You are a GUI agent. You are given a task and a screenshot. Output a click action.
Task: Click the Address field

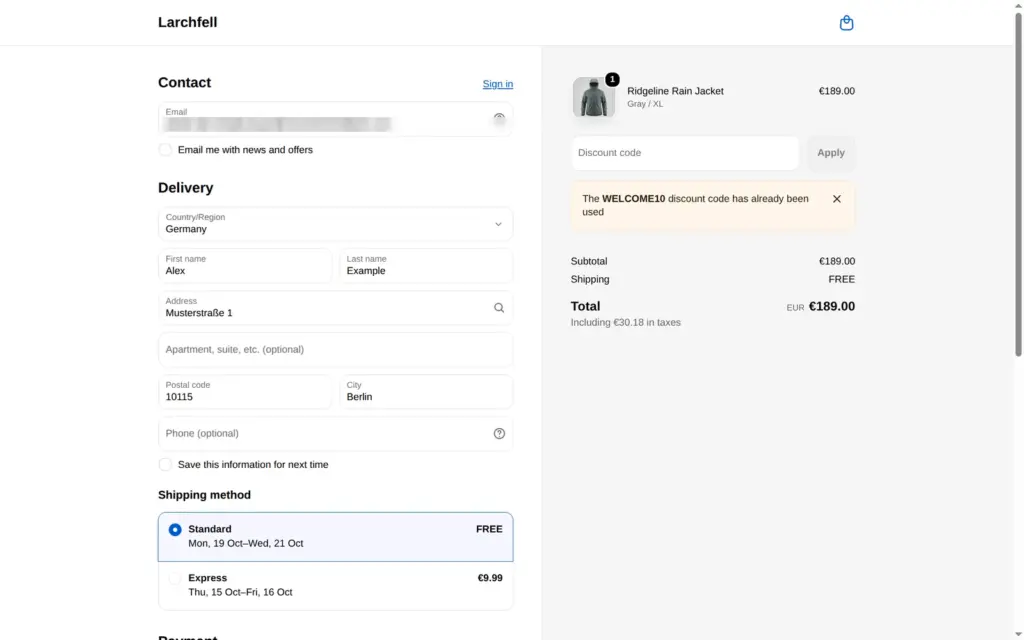click(335, 308)
